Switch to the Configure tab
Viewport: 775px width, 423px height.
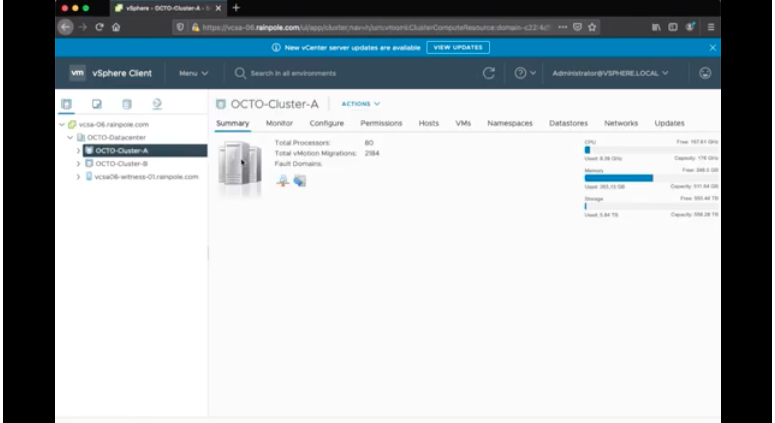click(327, 123)
